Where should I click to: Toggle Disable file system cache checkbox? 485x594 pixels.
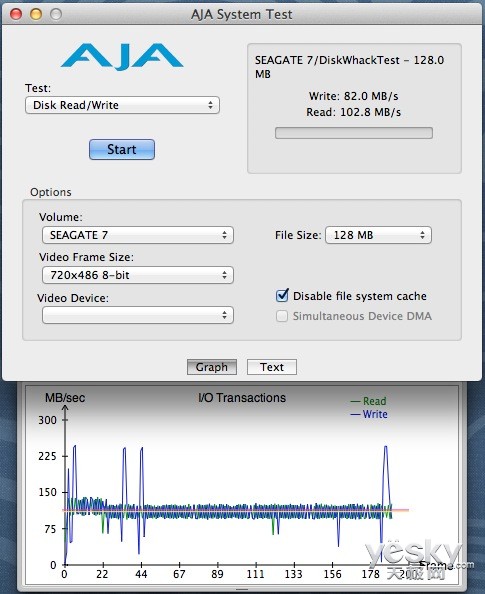(282, 295)
